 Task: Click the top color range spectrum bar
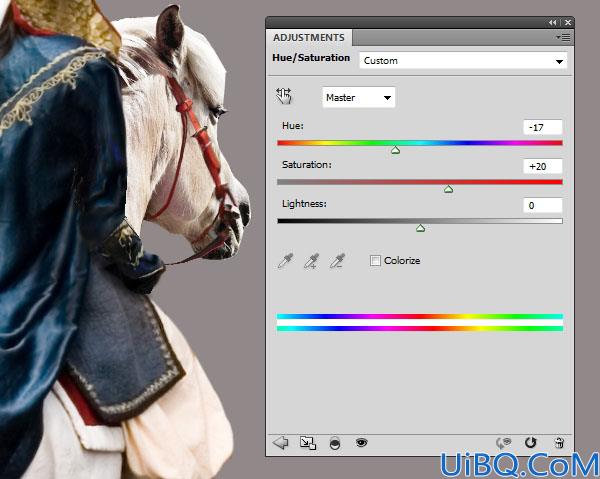click(x=420, y=316)
